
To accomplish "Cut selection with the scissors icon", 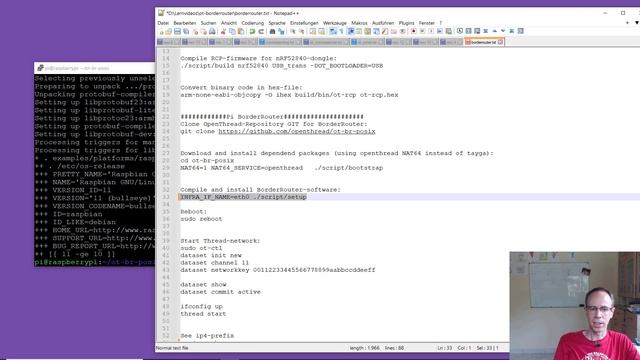I will (223, 31).
